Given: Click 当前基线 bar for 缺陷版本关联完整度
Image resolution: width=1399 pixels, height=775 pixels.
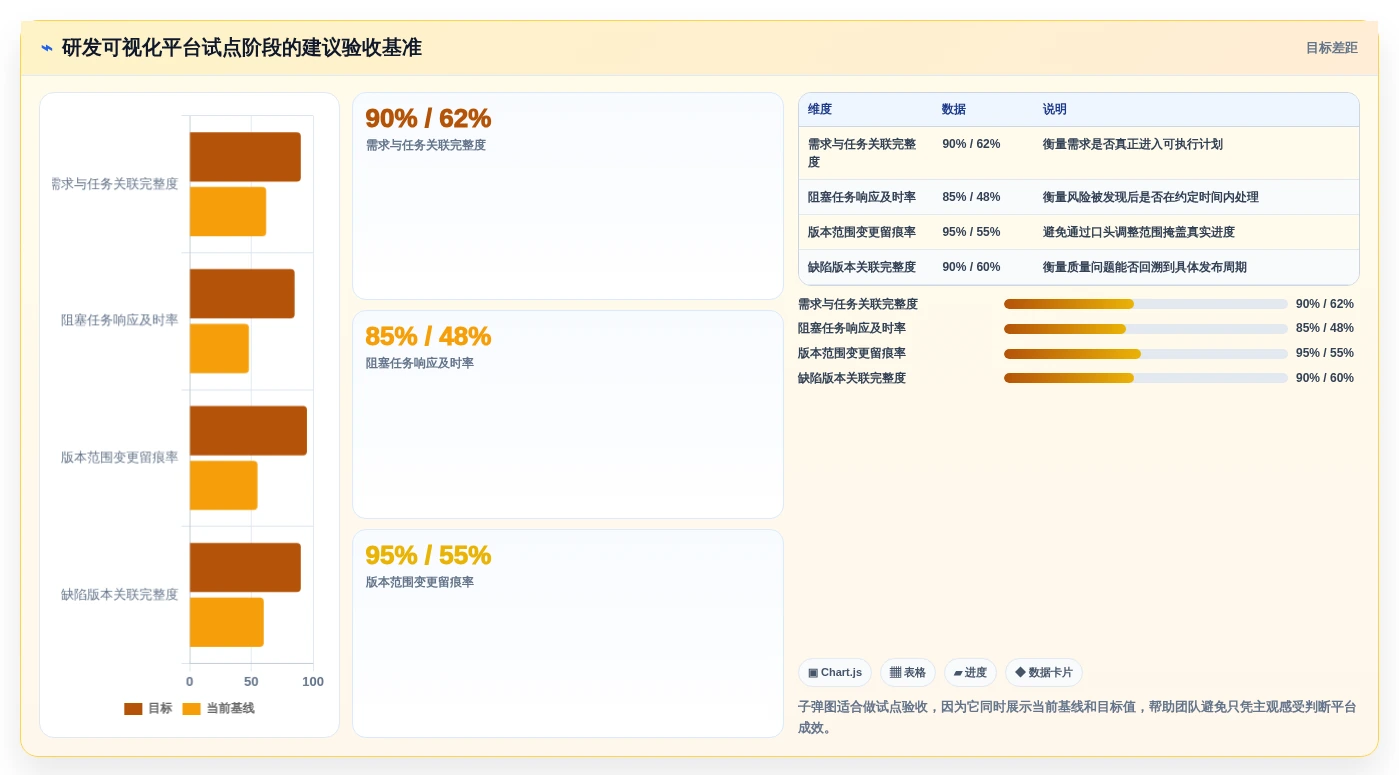Looking at the screenshot, I should click(227, 622).
